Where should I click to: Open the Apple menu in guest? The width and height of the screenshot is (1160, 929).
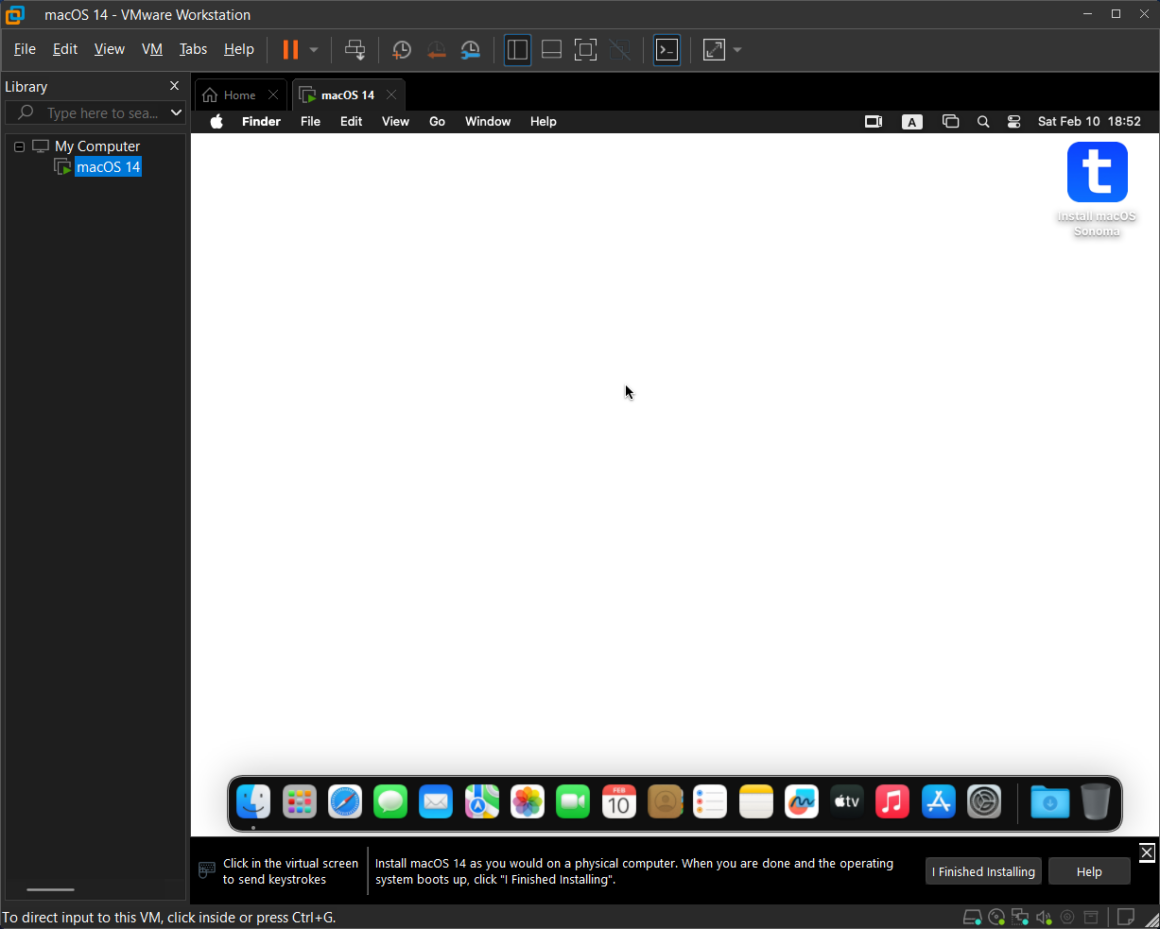[216, 121]
